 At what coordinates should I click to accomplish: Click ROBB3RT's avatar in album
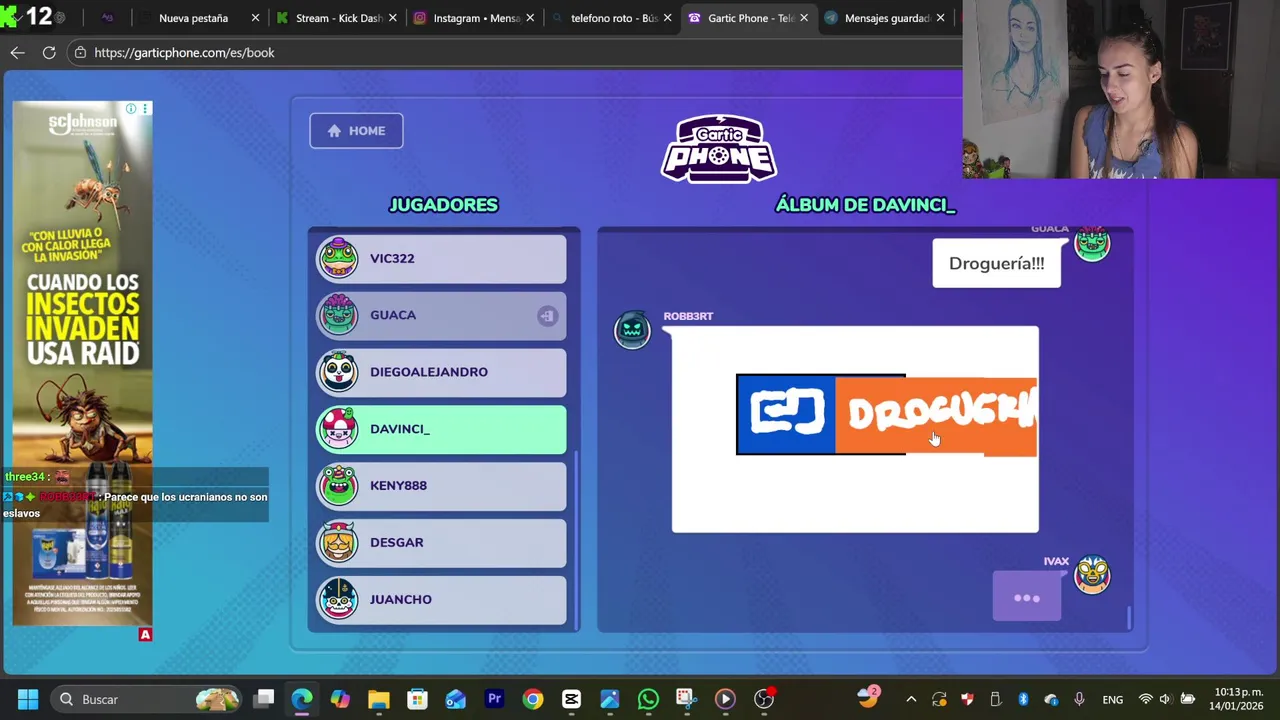pos(632,330)
